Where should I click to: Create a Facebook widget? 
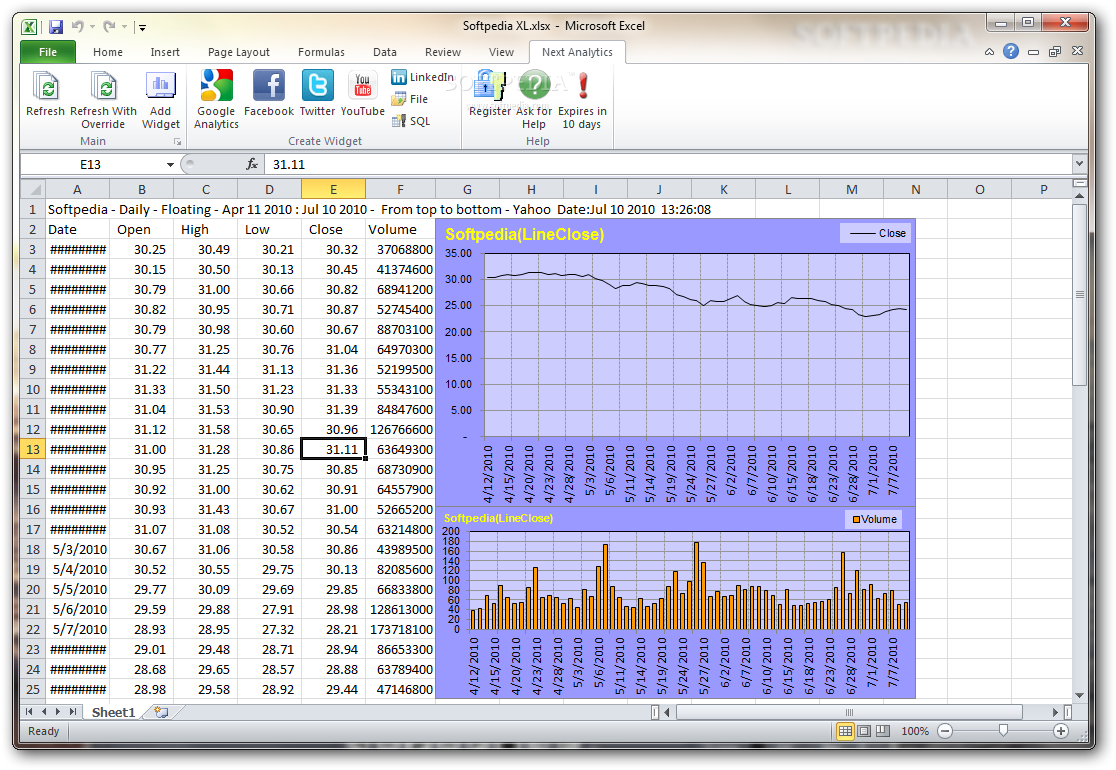tap(268, 94)
